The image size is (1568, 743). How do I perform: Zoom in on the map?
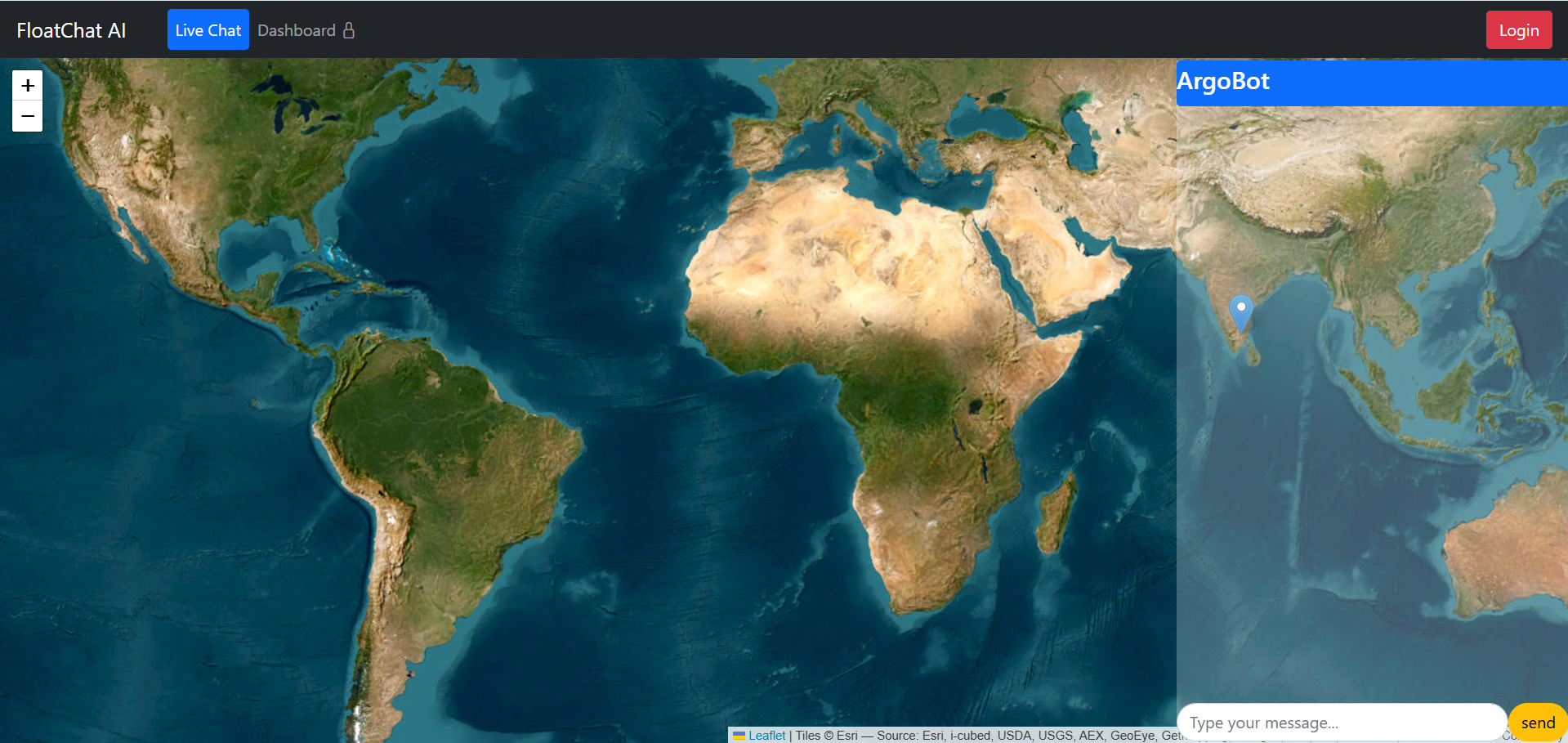coord(27,86)
